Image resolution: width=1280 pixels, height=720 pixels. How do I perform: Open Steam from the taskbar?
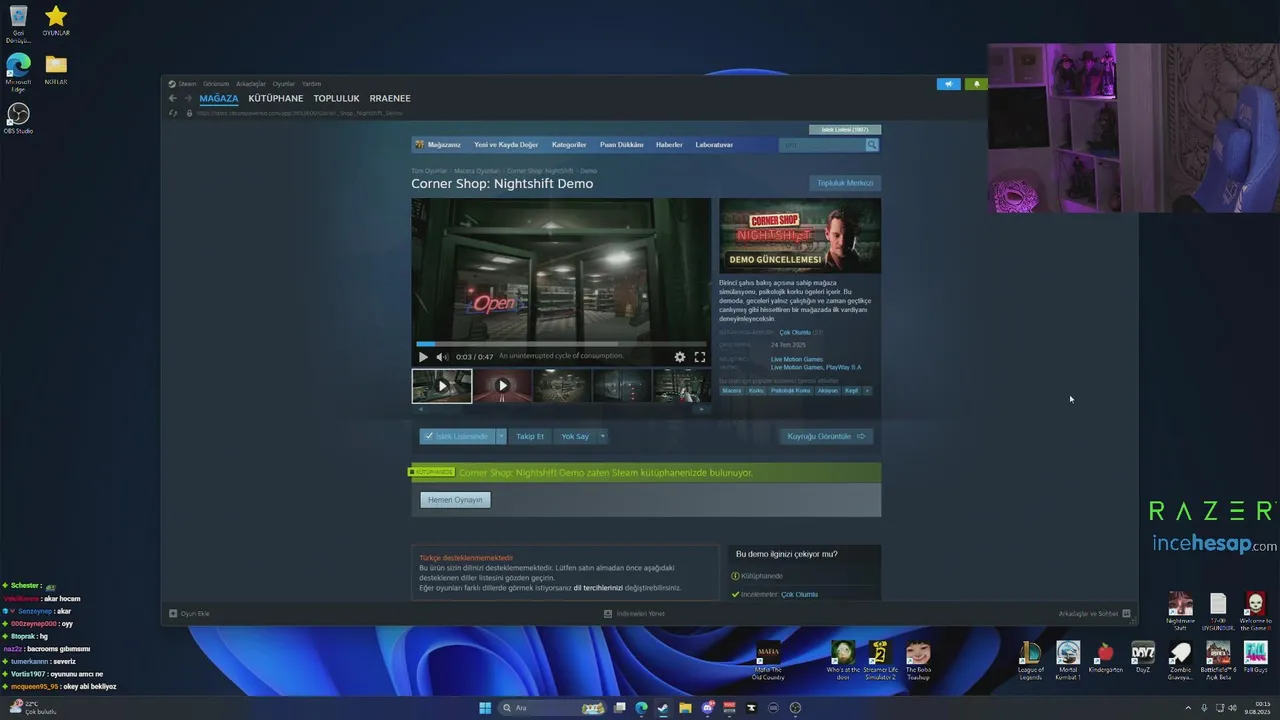[x=663, y=708]
